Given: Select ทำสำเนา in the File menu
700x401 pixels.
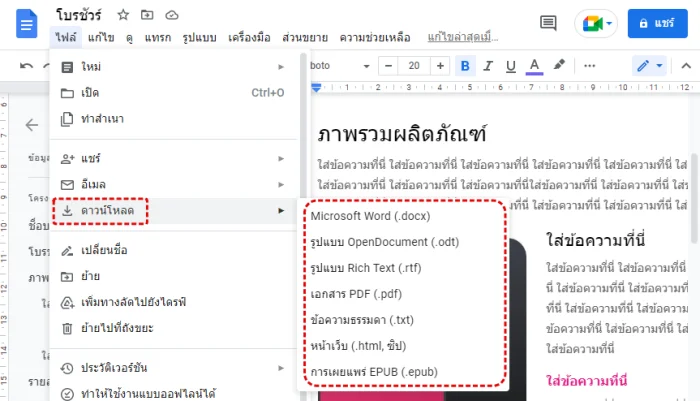Looking at the screenshot, I should coord(173,119).
